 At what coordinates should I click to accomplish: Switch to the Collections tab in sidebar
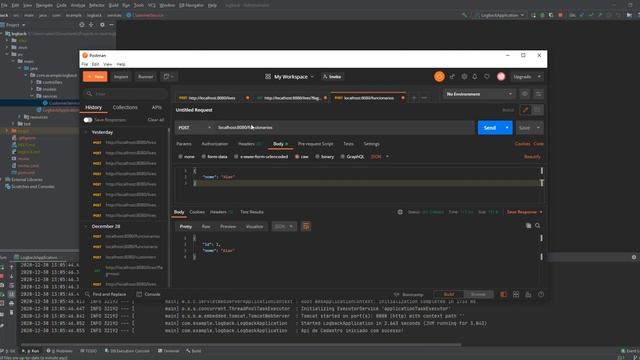(x=125, y=107)
